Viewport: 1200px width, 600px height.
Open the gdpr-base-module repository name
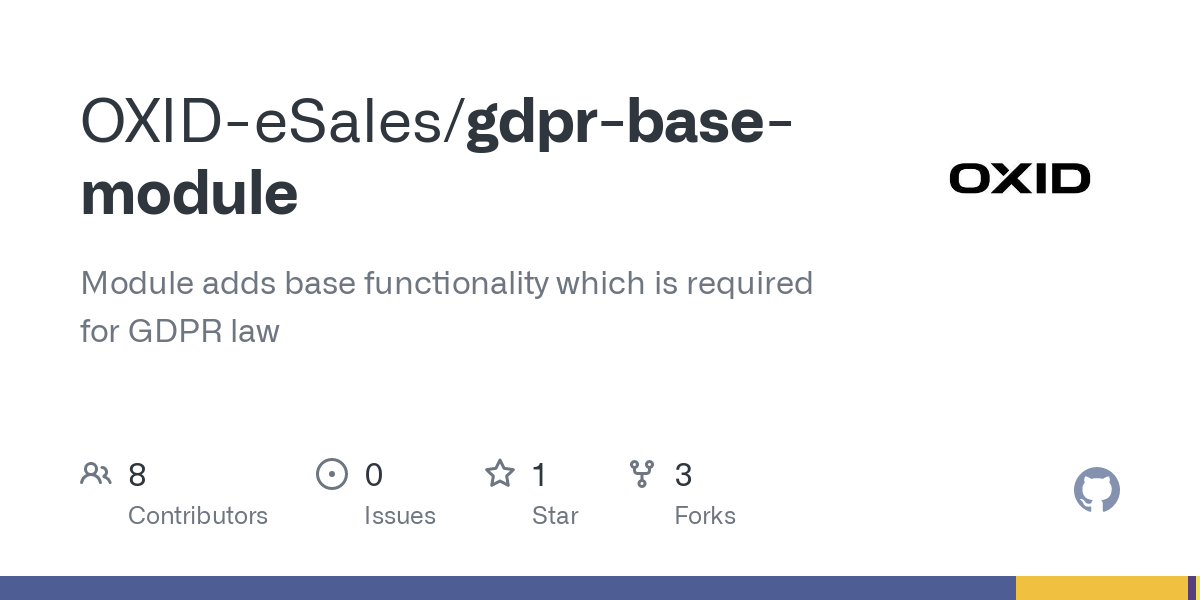point(630,122)
